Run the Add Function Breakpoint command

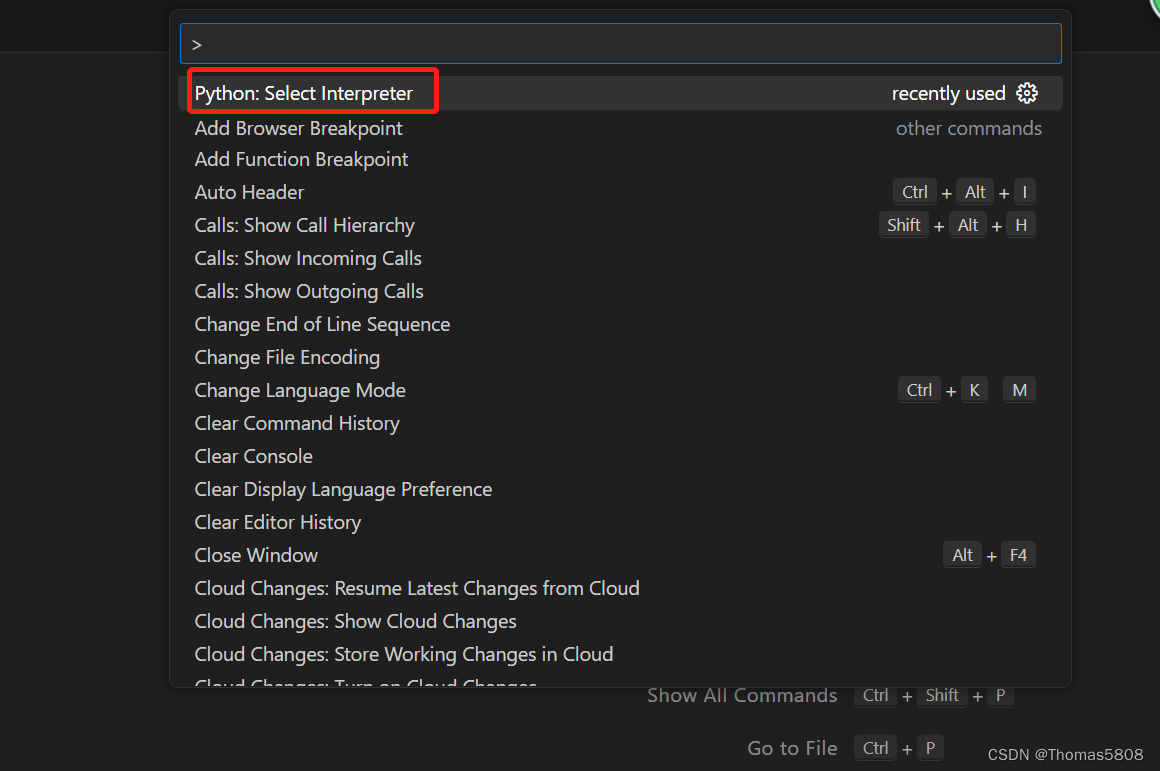click(x=301, y=159)
